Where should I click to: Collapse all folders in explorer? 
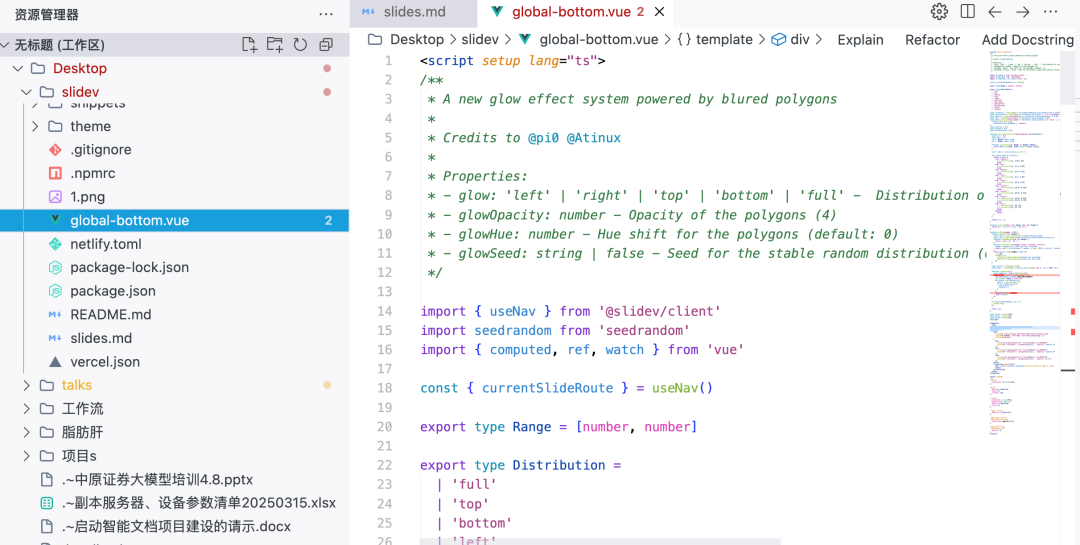point(326,45)
